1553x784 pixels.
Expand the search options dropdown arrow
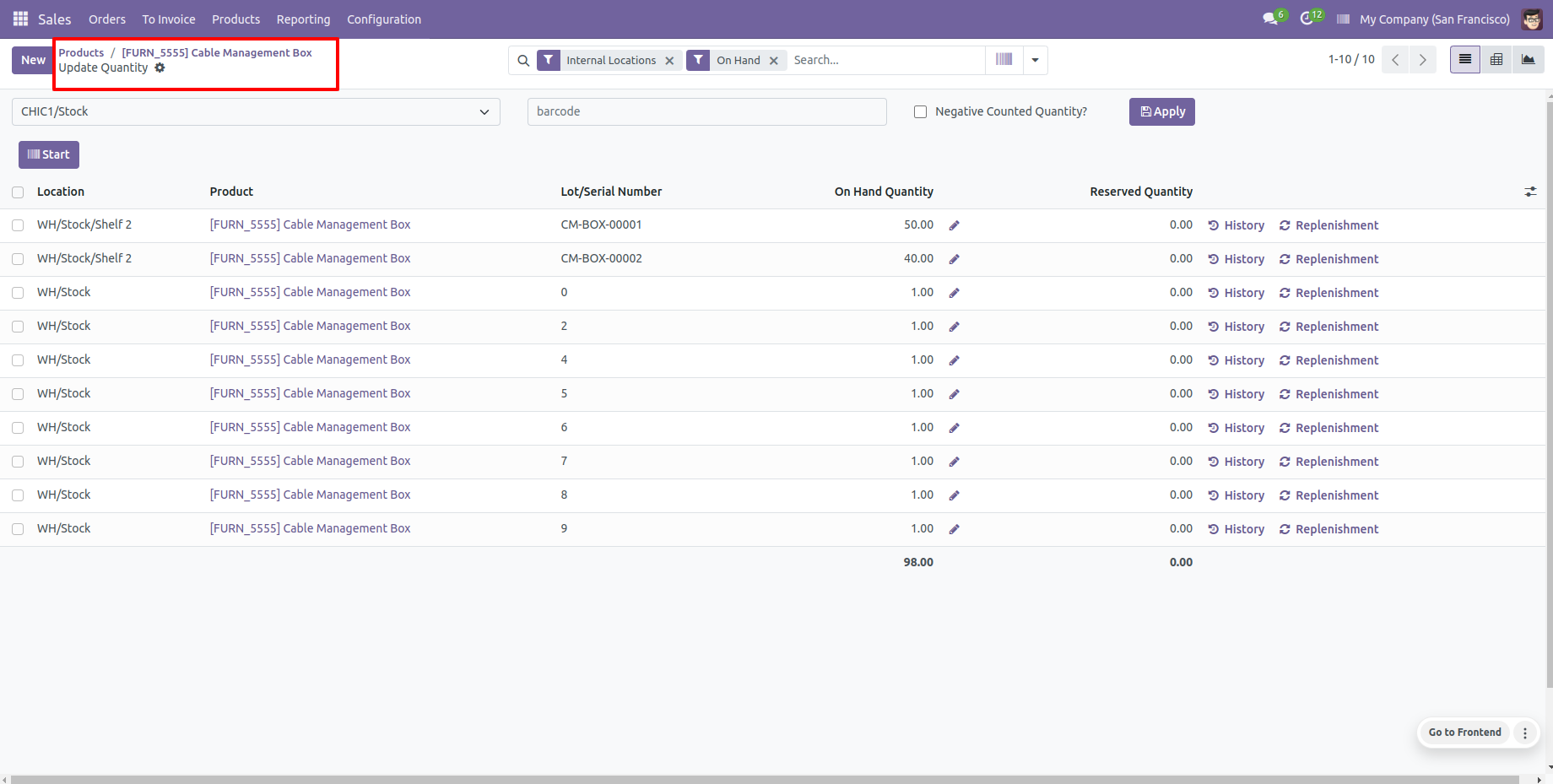[x=1035, y=60]
